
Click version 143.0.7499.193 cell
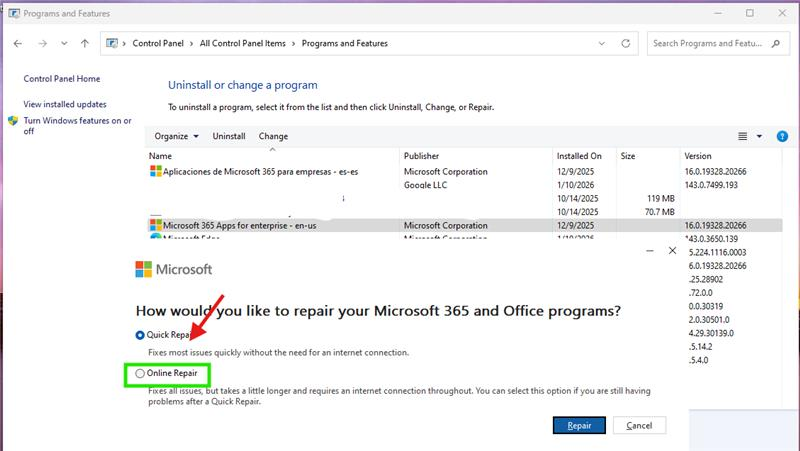[711, 185]
